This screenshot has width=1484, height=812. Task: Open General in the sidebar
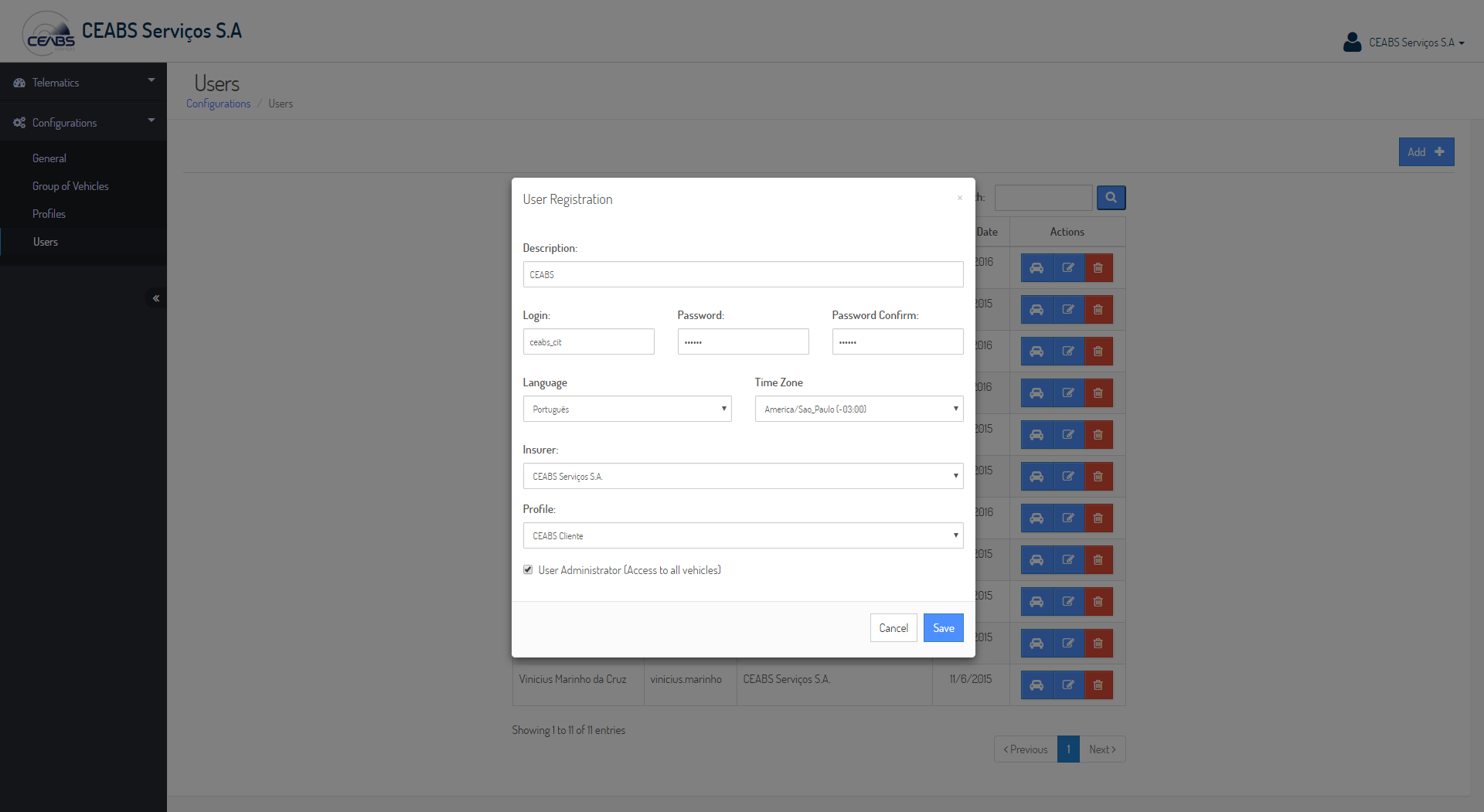(x=49, y=158)
